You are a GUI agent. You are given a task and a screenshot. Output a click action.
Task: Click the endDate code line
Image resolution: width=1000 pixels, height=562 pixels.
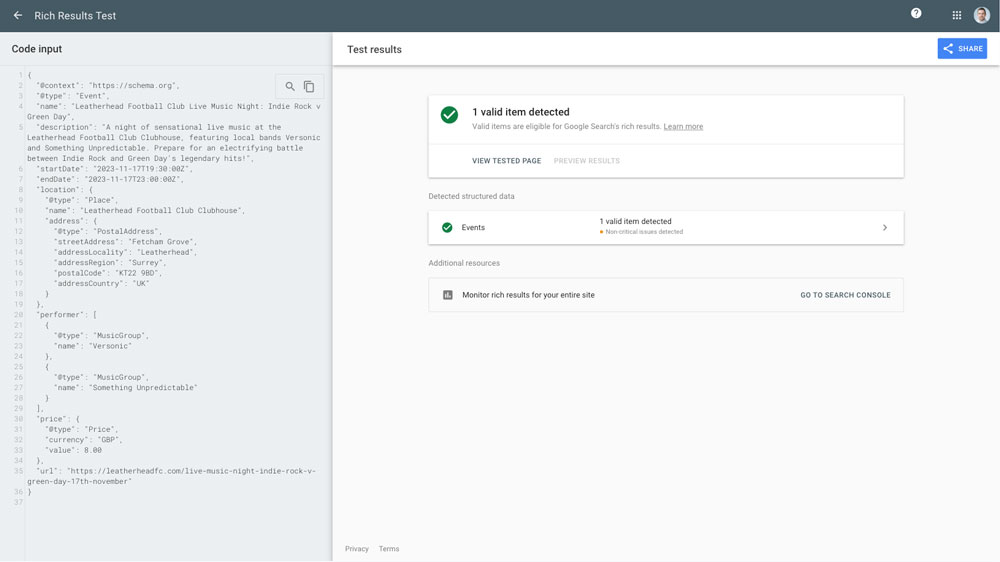(x=110, y=179)
